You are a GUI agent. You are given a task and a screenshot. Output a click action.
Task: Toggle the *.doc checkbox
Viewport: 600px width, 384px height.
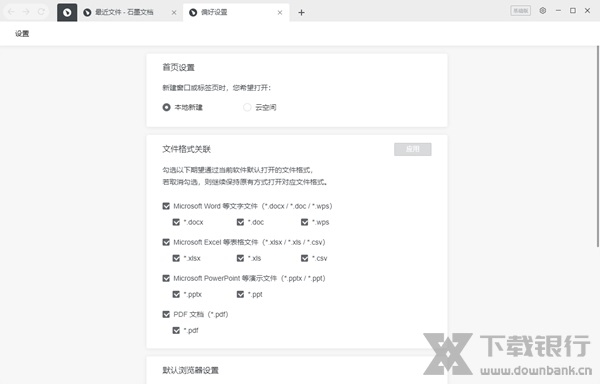coord(240,222)
